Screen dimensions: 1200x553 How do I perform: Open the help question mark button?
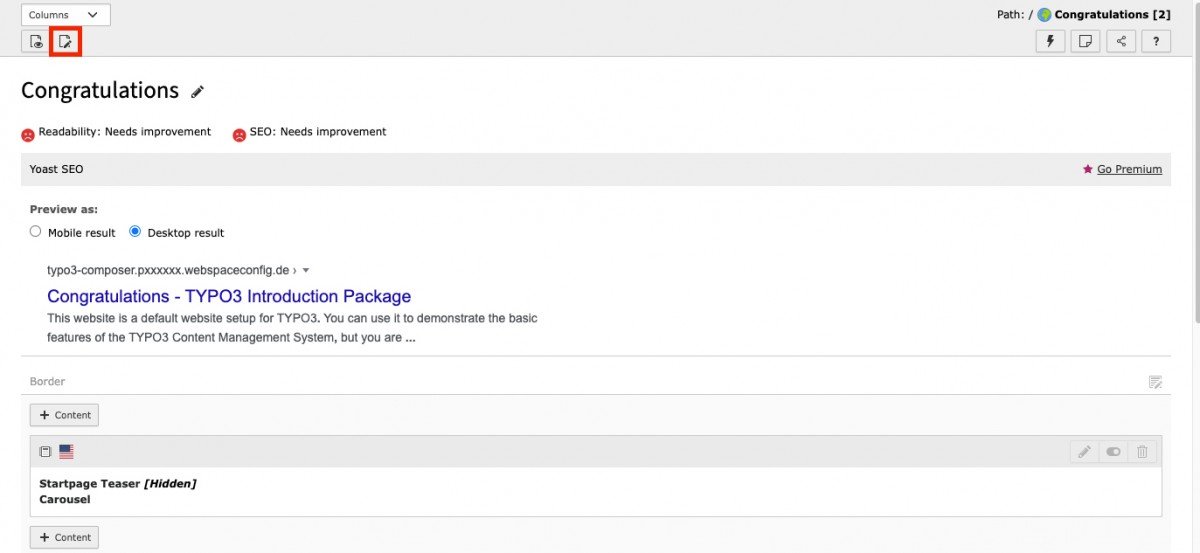point(1156,41)
